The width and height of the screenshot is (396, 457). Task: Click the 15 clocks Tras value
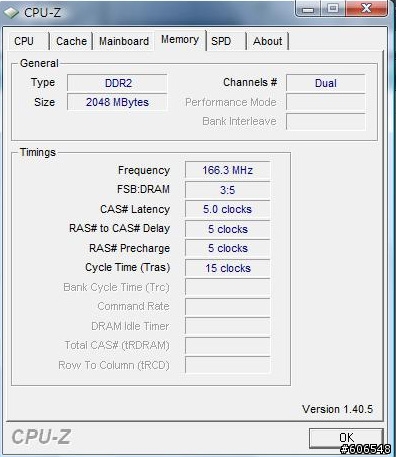[228, 268]
